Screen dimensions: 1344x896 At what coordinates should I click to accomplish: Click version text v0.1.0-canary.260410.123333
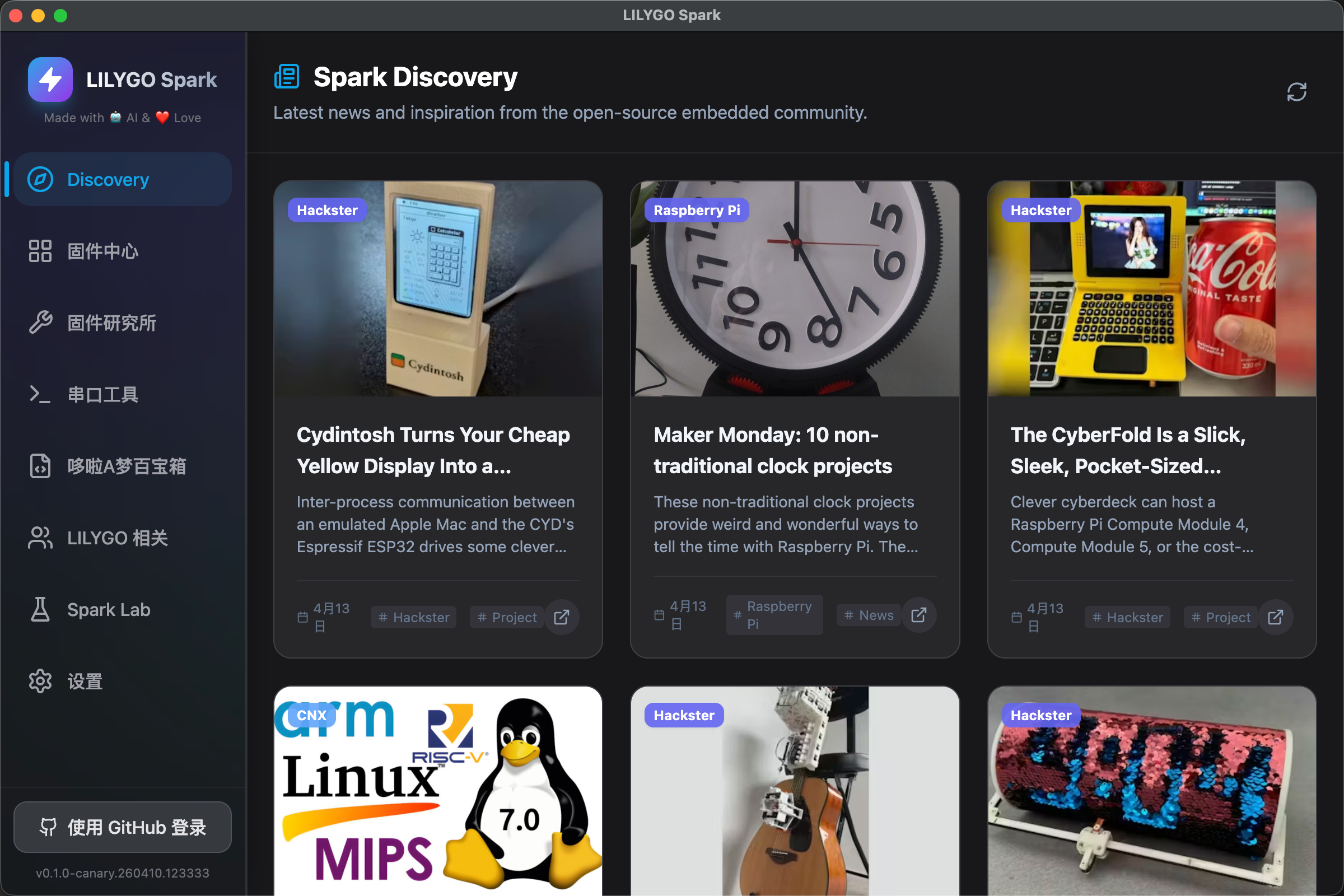click(122, 872)
